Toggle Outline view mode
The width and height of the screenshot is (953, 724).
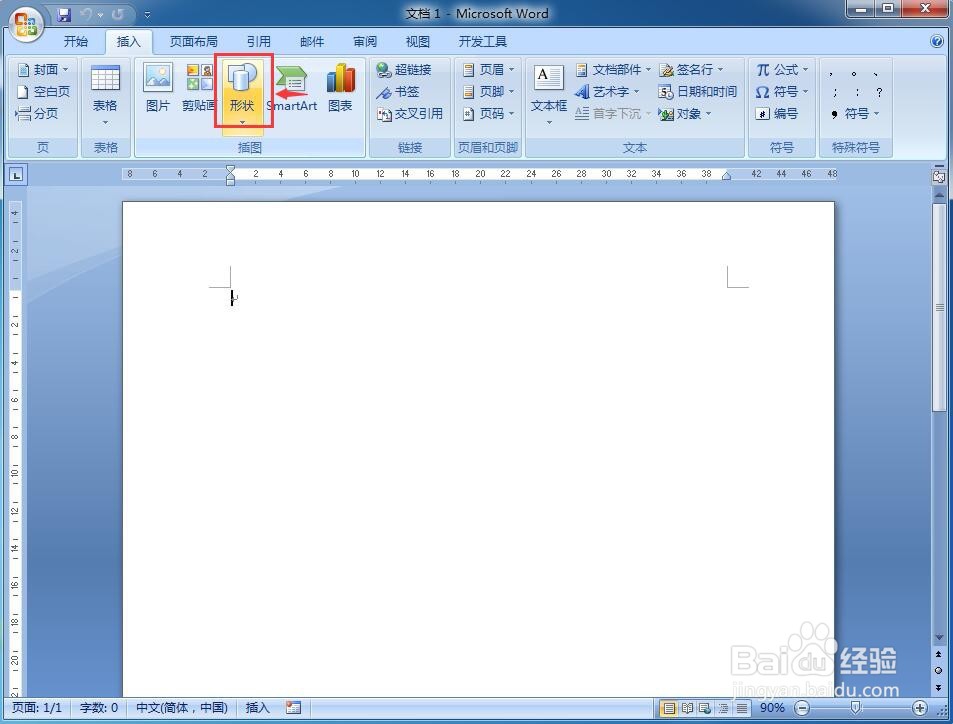pyautogui.click(x=723, y=708)
